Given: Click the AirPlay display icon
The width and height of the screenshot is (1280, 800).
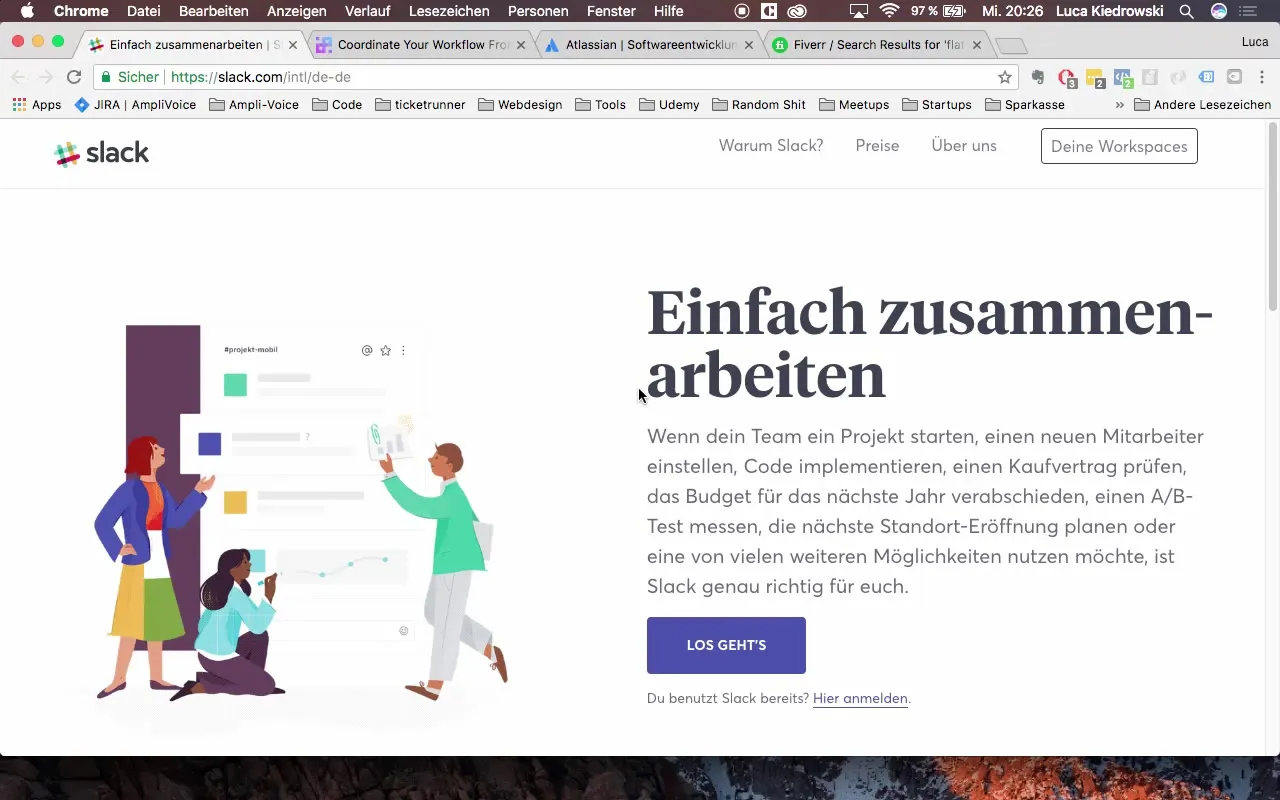Looking at the screenshot, I should point(858,11).
